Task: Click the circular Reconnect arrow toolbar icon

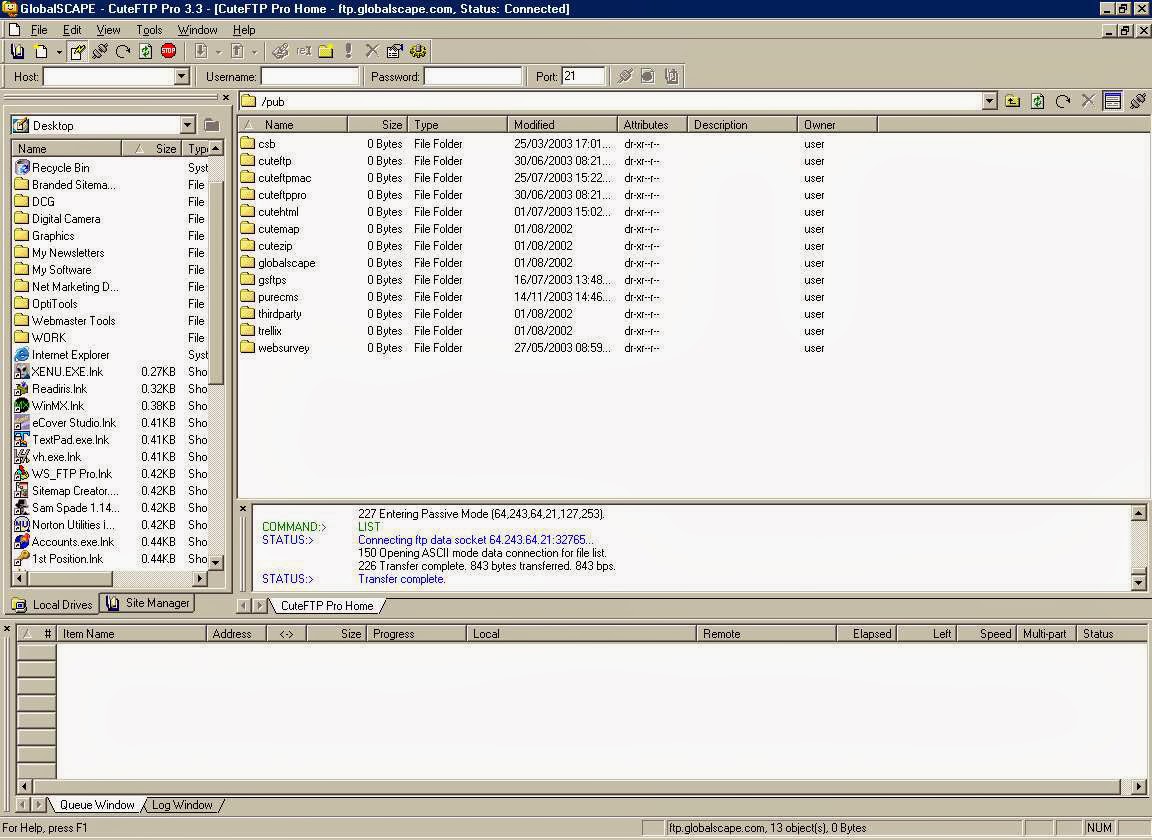Action: [x=123, y=51]
